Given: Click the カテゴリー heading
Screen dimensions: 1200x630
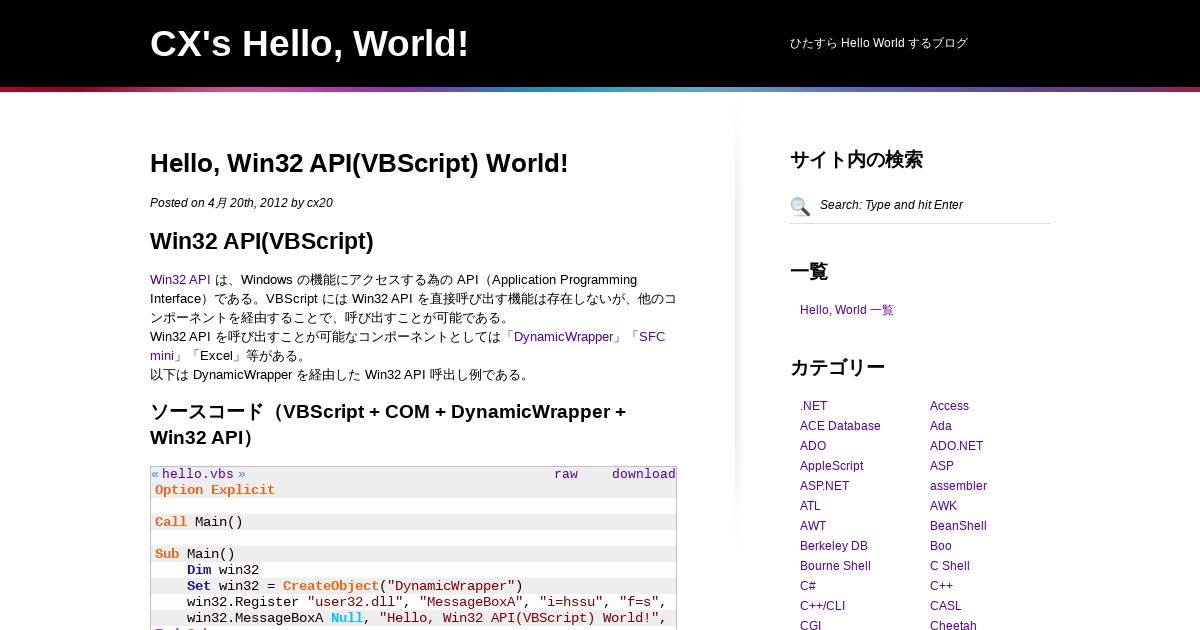Looking at the screenshot, I should click(x=837, y=367).
